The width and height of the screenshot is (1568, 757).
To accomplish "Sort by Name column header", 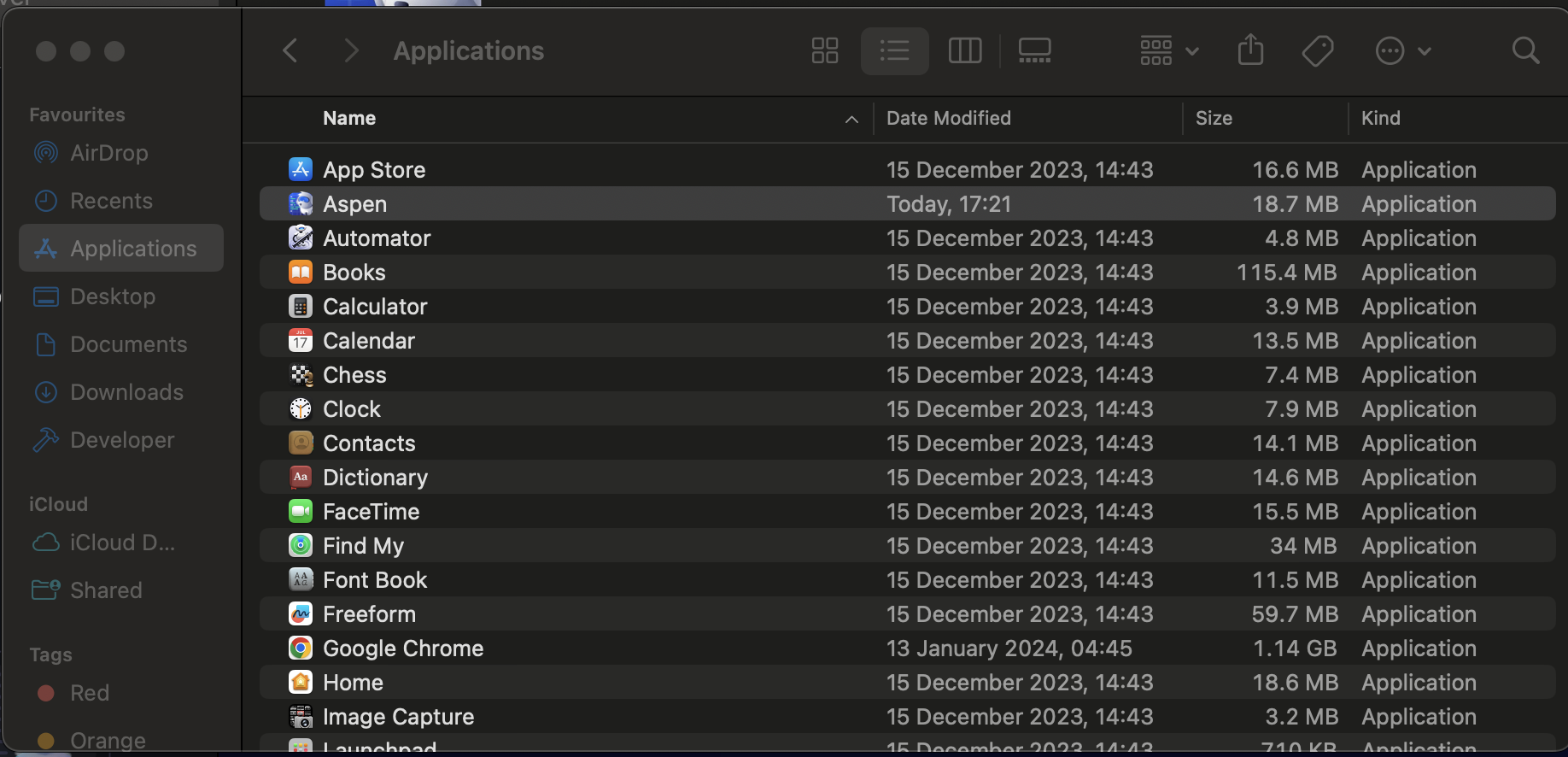I will point(349,118).
